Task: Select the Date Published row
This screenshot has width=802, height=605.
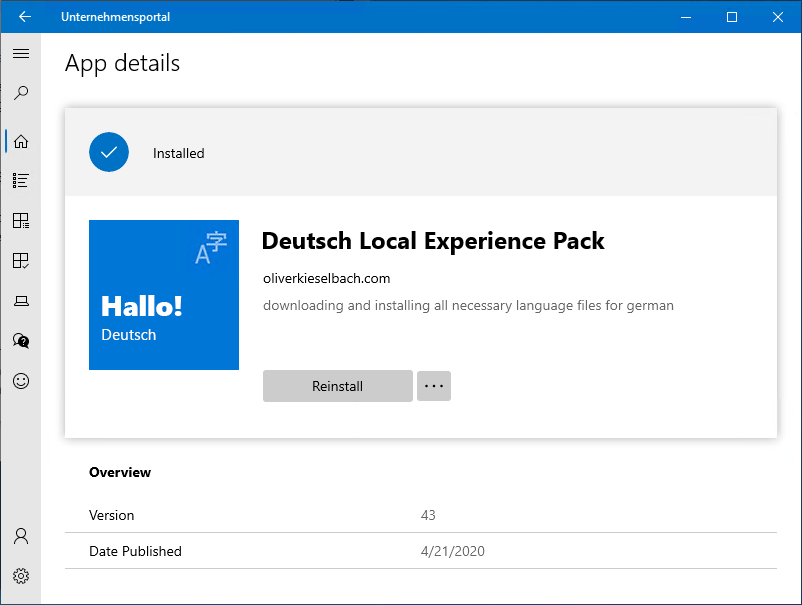Action: [420, 551]
